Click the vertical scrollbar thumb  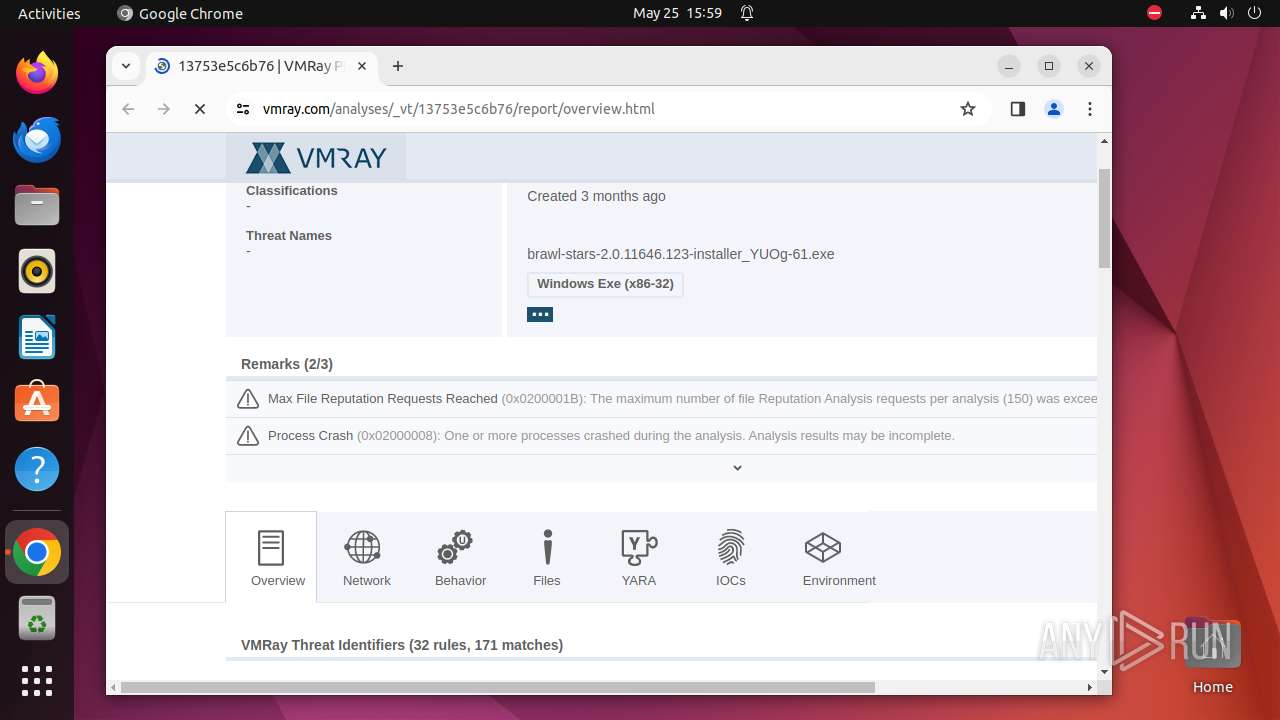[1104, 218]
